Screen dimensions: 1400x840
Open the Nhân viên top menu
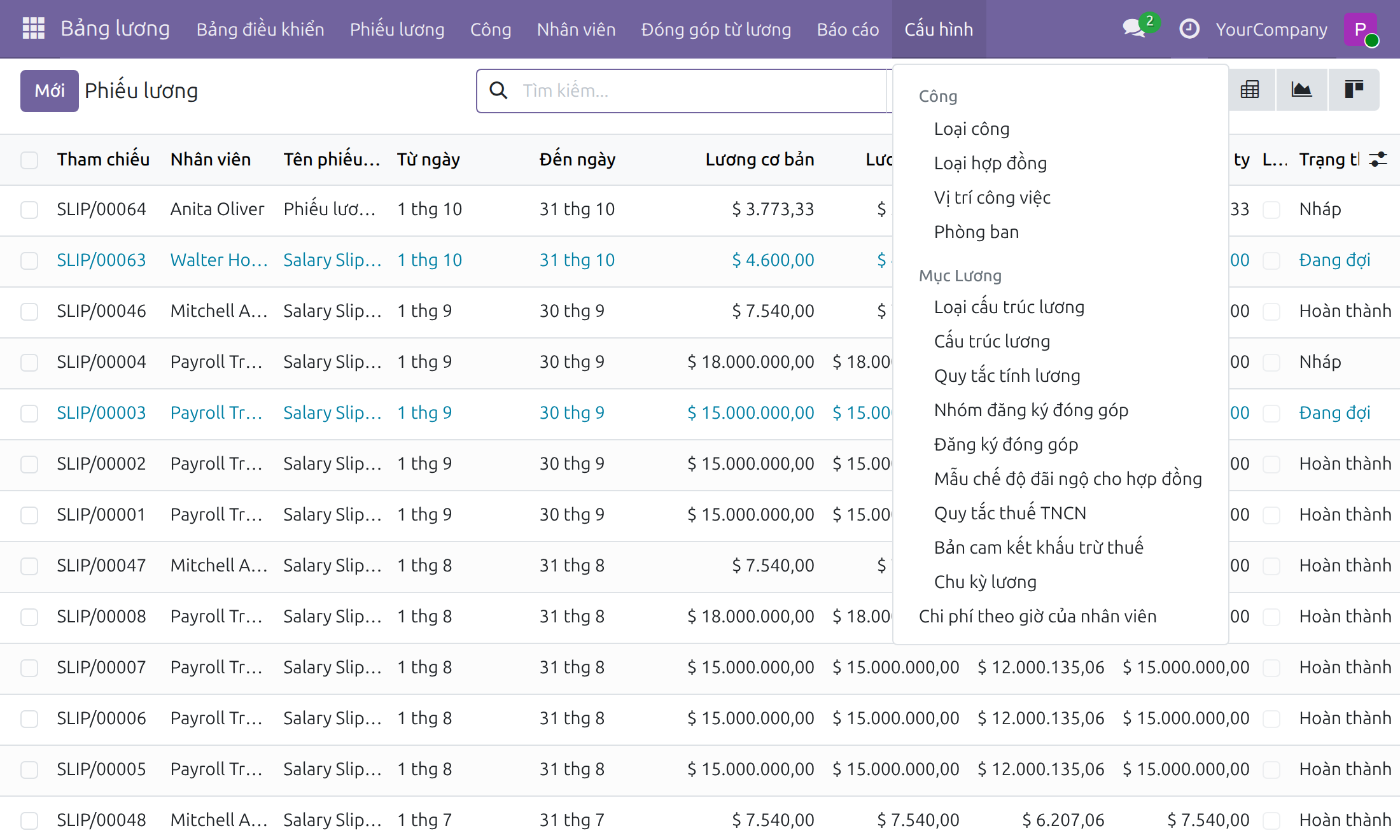(576, 29)
